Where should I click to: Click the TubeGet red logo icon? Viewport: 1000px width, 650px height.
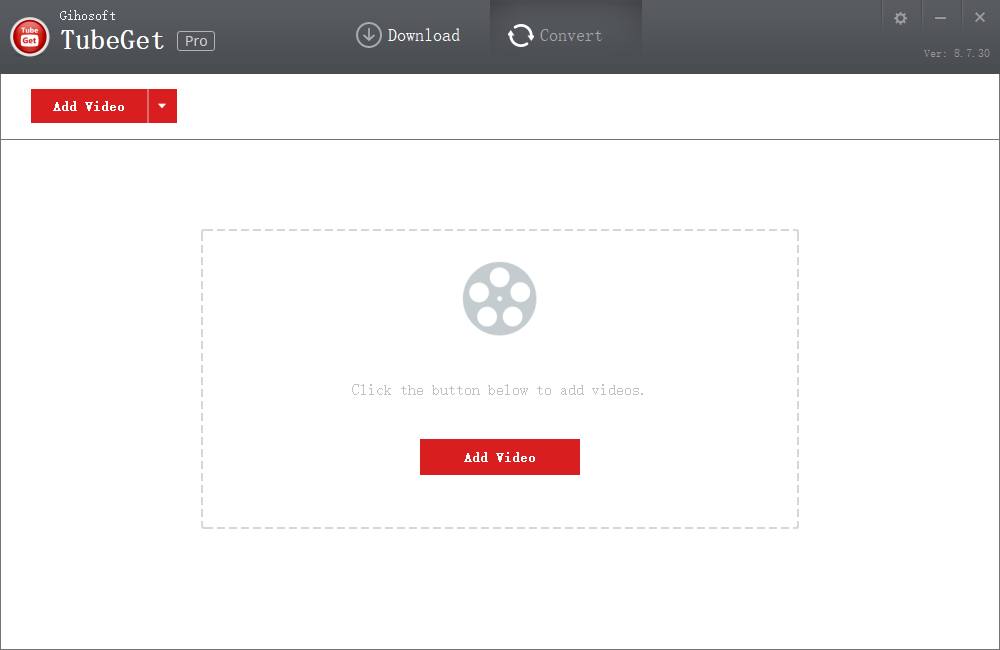(x=30, y=37)
